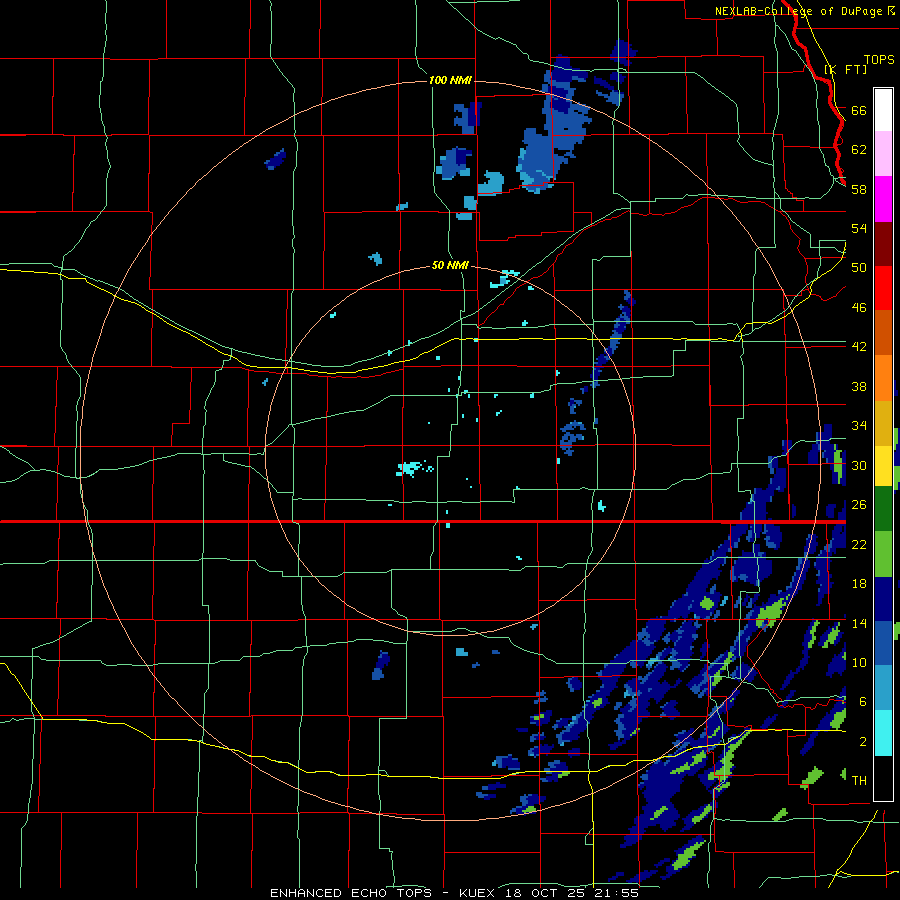This screenshot has height=900, width=900.
Task: Click the 34 legend value
Action: 859,426
